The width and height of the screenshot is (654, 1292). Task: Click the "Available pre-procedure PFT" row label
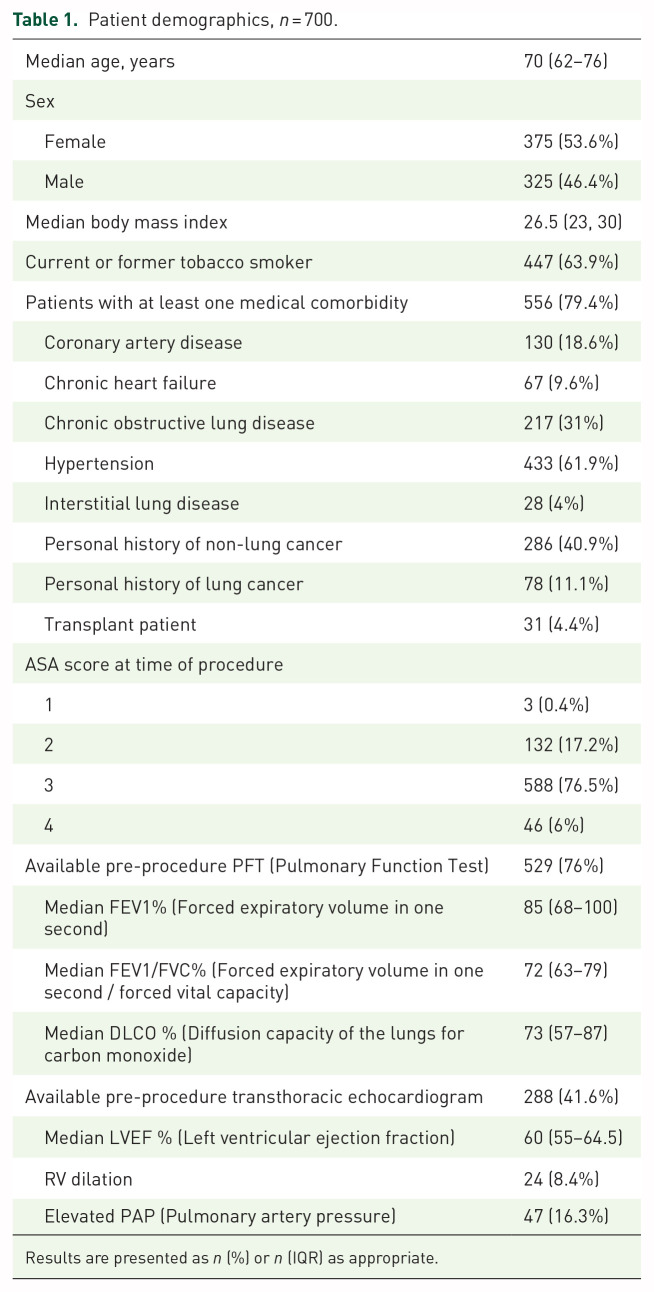(x=256, y=865)
